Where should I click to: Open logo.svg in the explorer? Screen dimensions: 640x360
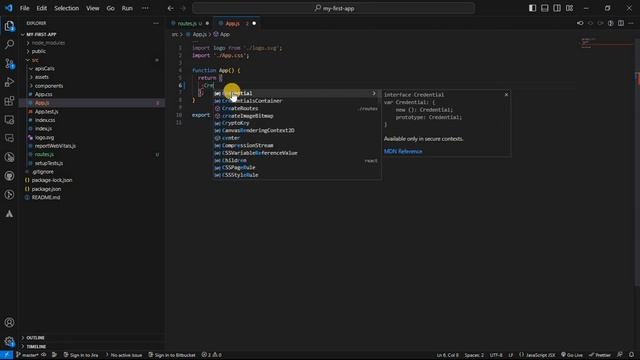point(44,138)
